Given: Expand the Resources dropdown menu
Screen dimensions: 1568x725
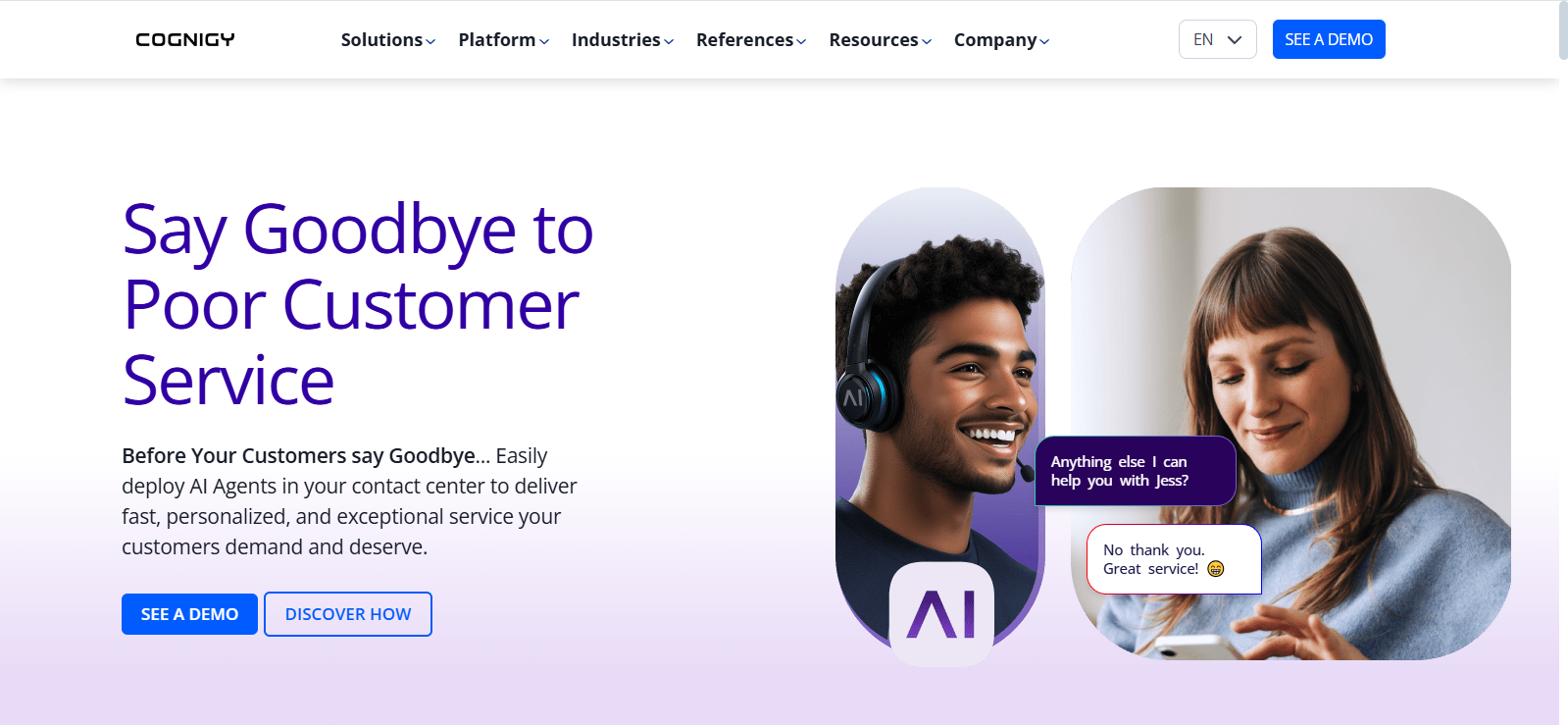Looking at the screenshot, I should coord(881,40).
